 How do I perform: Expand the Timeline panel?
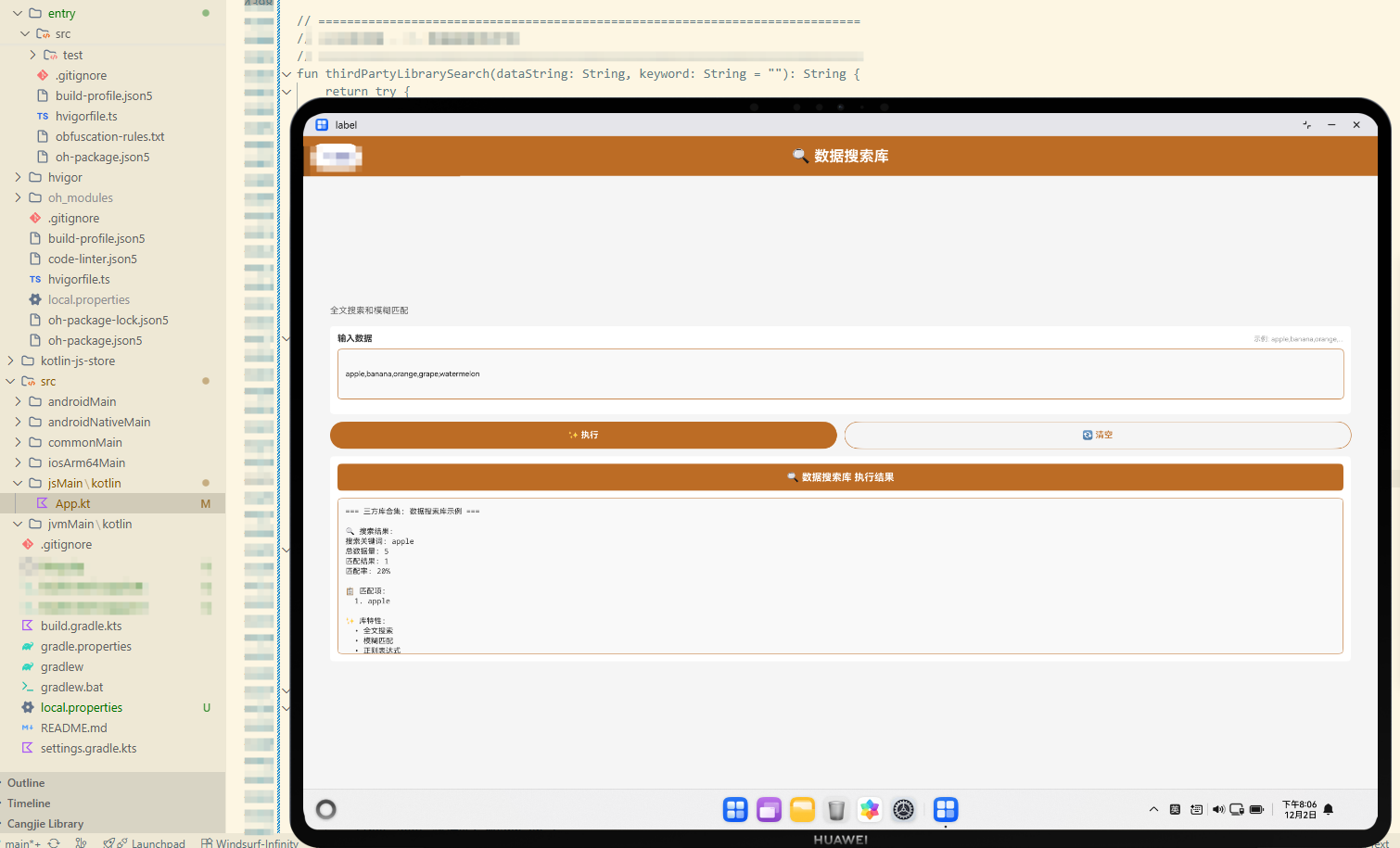click(29, 804)
